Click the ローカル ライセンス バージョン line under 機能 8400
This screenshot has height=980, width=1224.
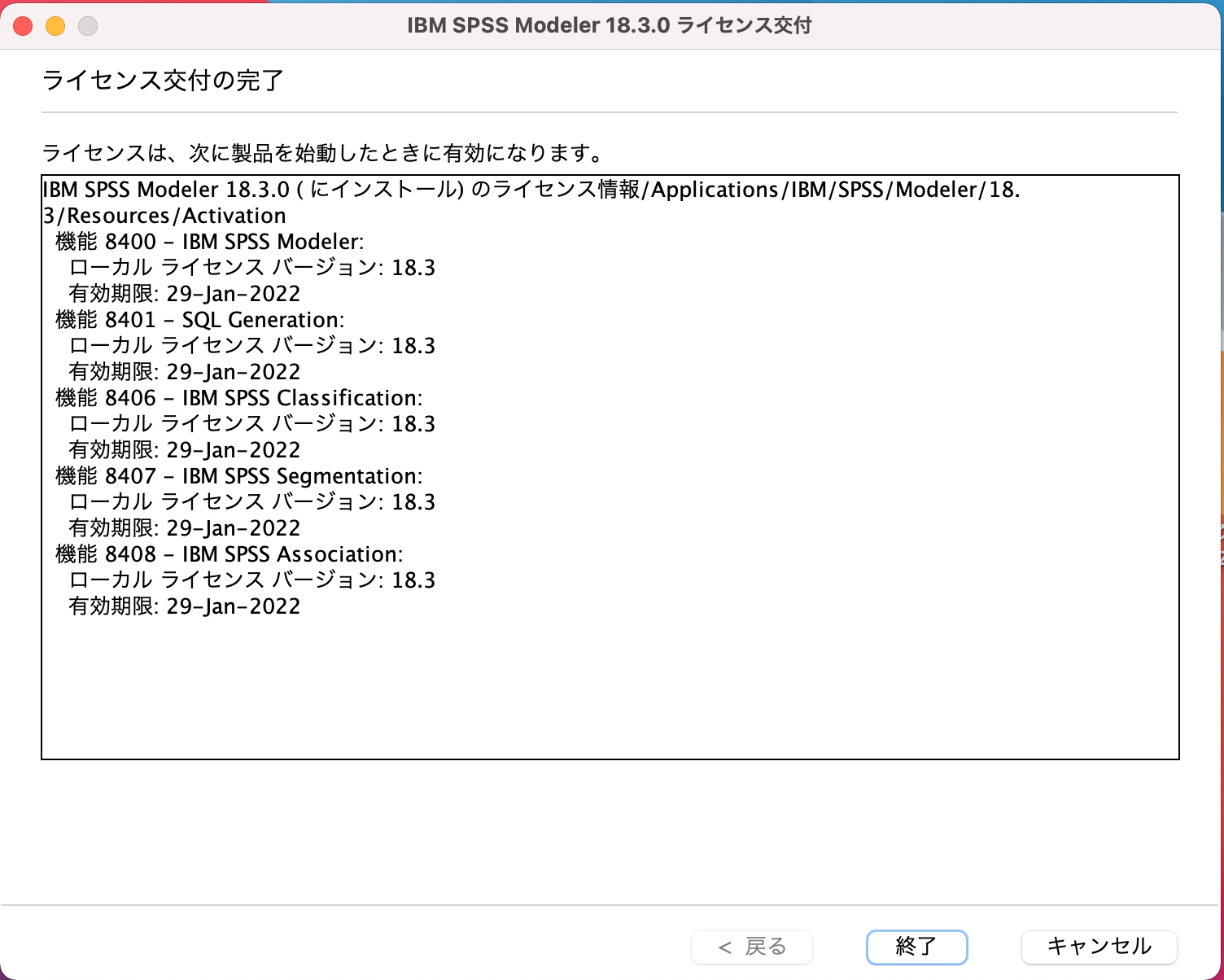[252, 268]
